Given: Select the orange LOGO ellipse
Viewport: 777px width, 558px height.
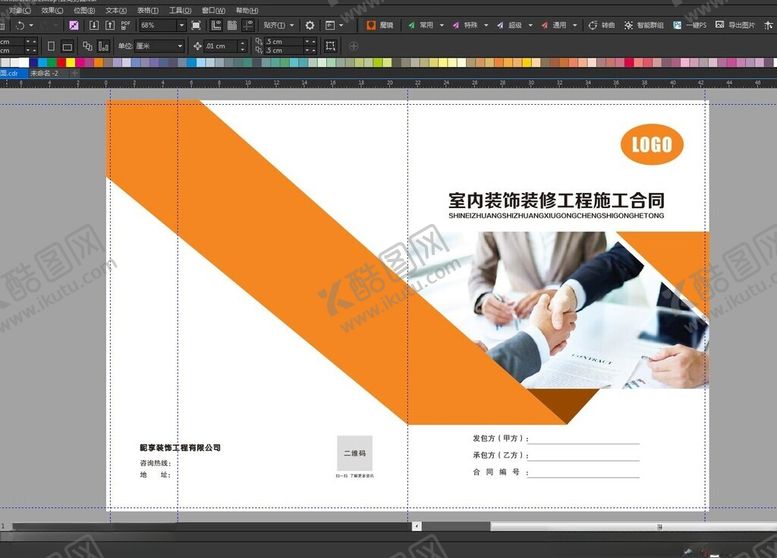Looking at the screenshot, I should click(652, 144).
